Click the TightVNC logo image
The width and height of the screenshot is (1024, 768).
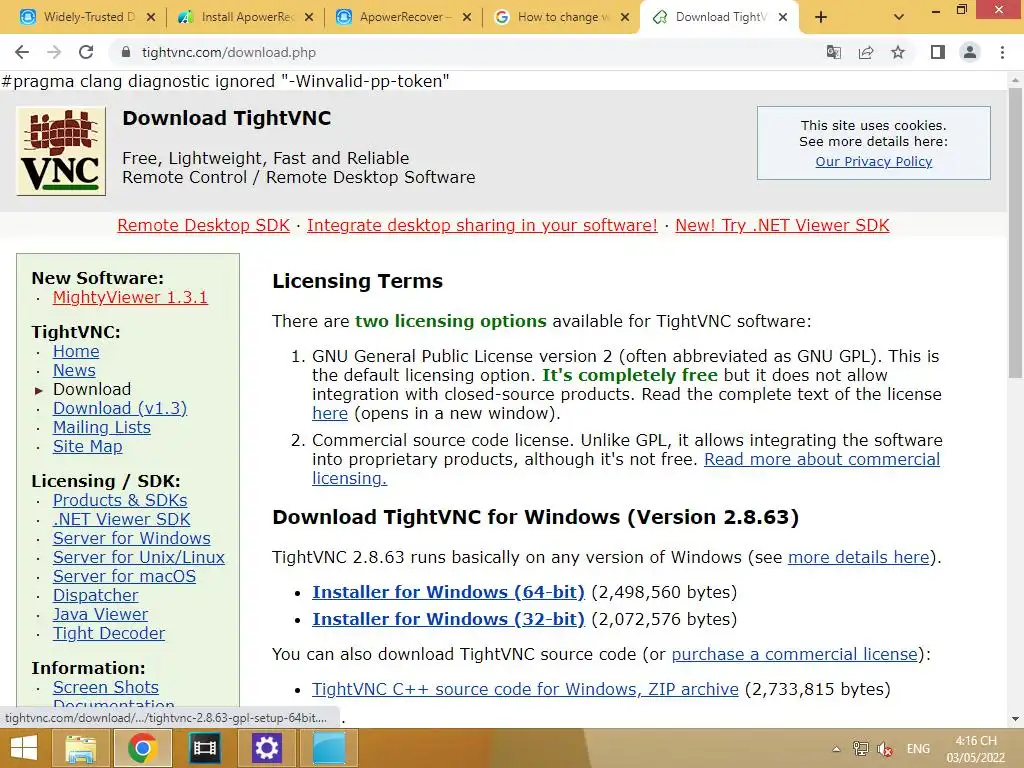click(x=61, y=151)
